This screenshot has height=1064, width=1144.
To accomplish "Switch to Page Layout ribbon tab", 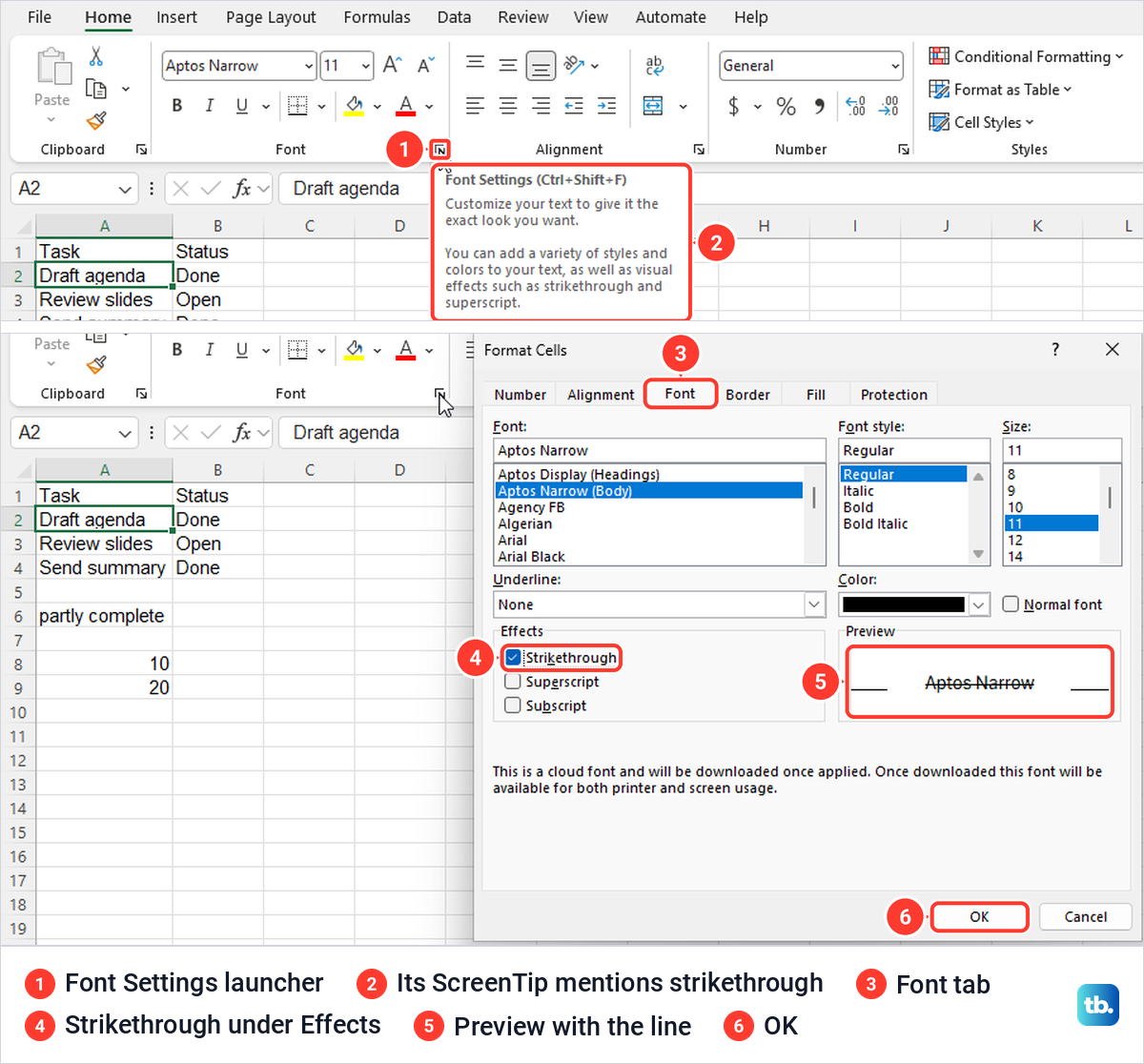I will (x=271, y=17).
